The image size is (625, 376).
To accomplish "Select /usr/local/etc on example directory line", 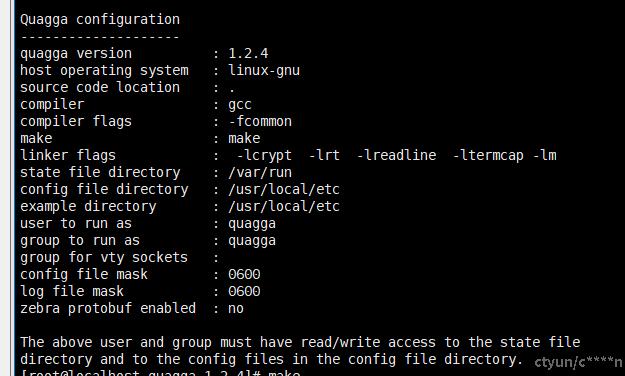I will [284, 206].
